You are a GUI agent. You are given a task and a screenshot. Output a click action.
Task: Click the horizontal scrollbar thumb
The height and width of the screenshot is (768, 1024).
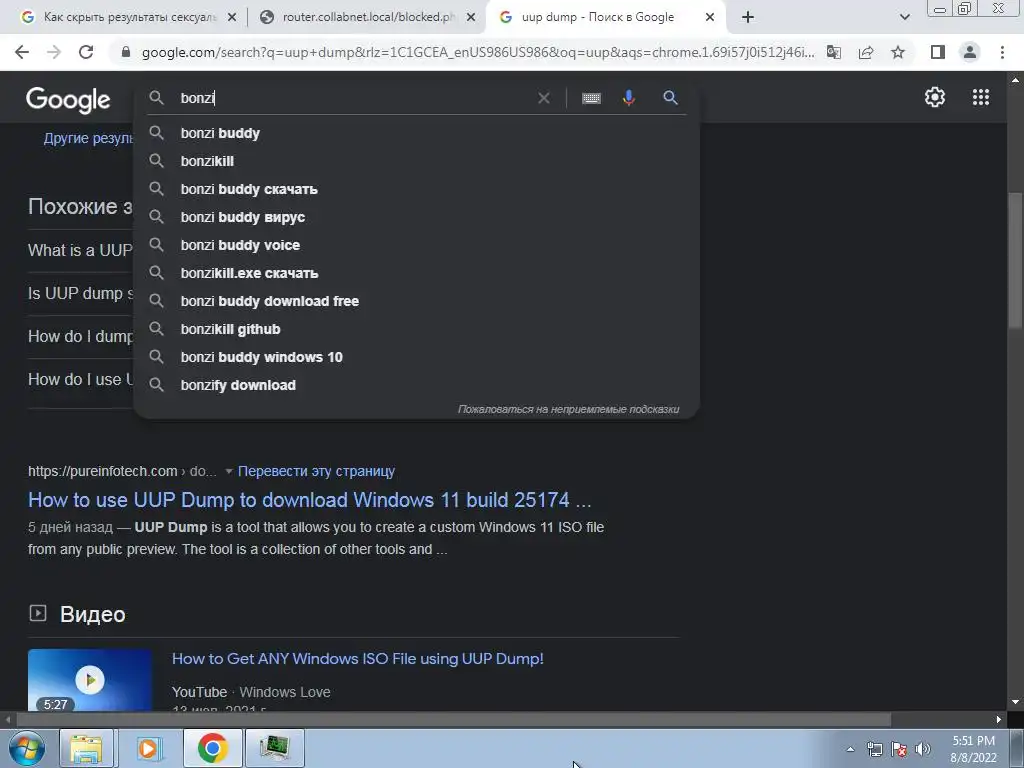click(x=453, y=720)
